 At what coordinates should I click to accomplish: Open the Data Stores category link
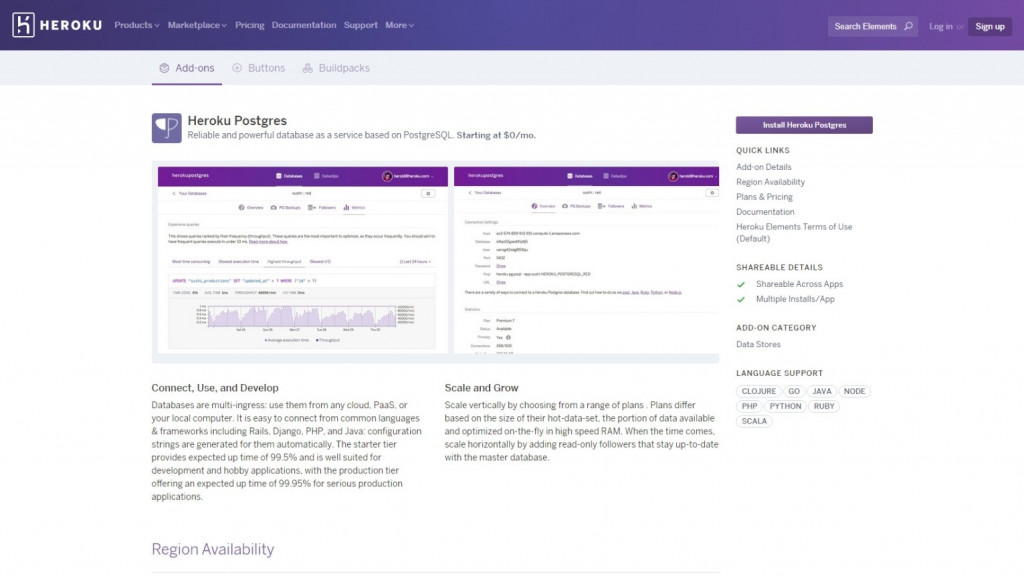pos(758,345)
